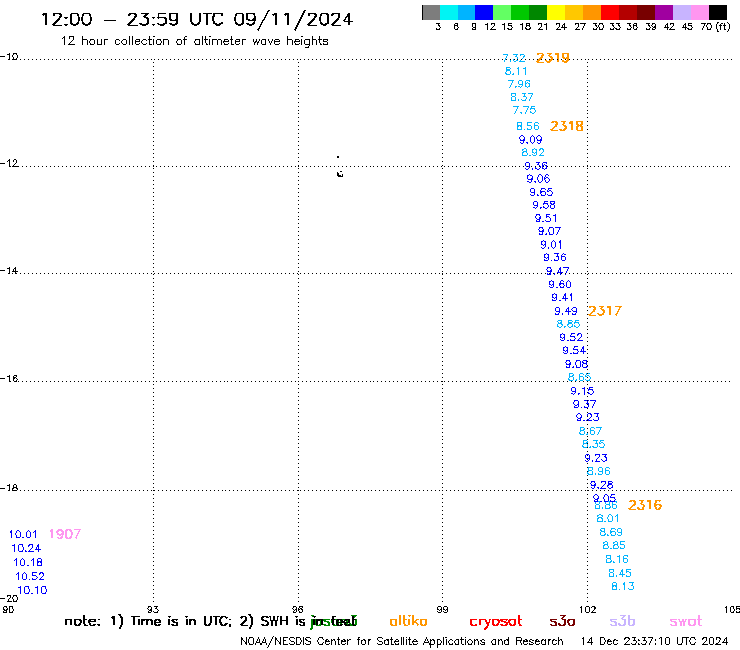The height and width of the screenshot is (650, 740).
Task: Select the s3b satellite legend label
Action: pos(622,621)
